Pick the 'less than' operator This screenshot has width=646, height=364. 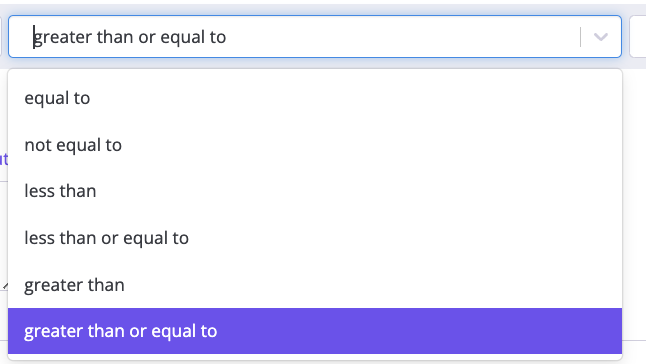[315, 191]
